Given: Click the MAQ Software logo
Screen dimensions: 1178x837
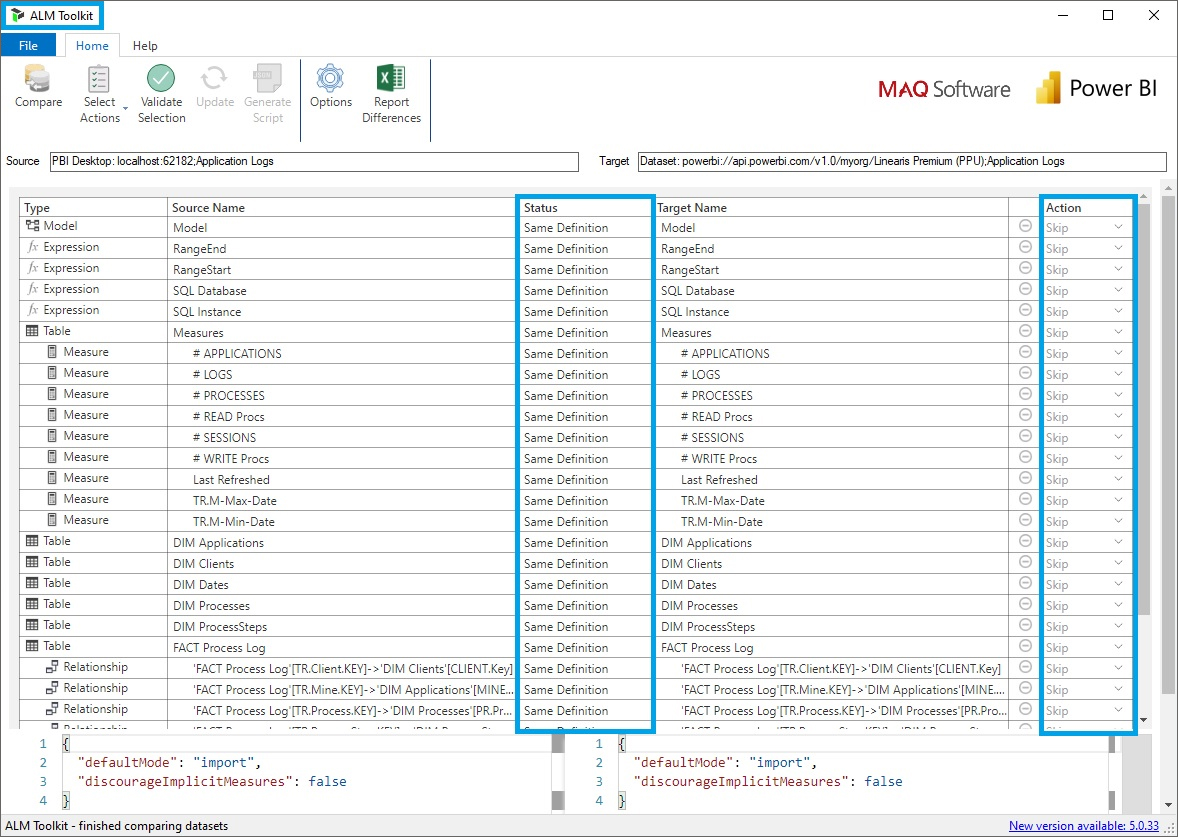Looking at the screenshot, I should pos(943,88).
